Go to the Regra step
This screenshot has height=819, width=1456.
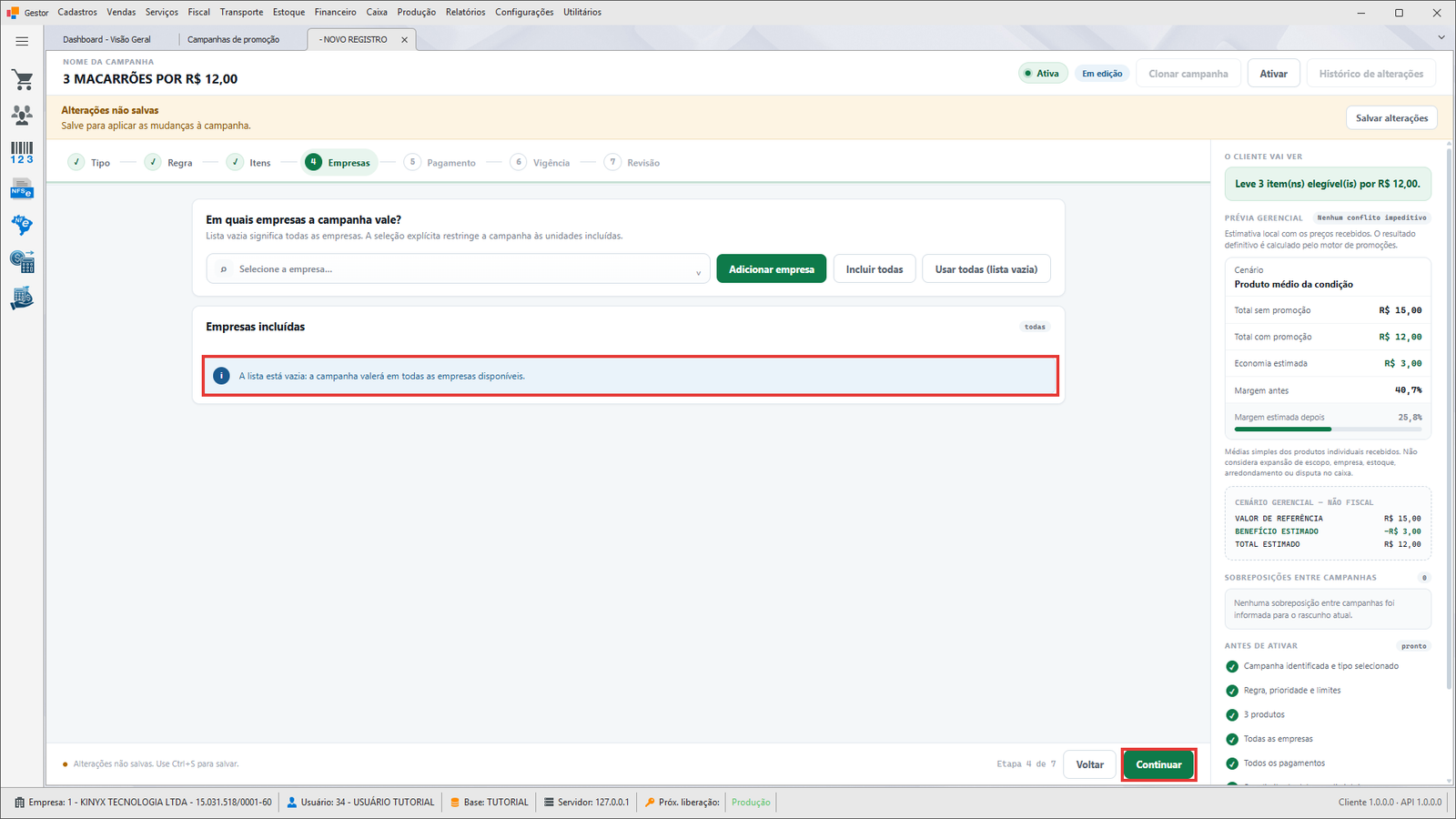coord(168,163)
